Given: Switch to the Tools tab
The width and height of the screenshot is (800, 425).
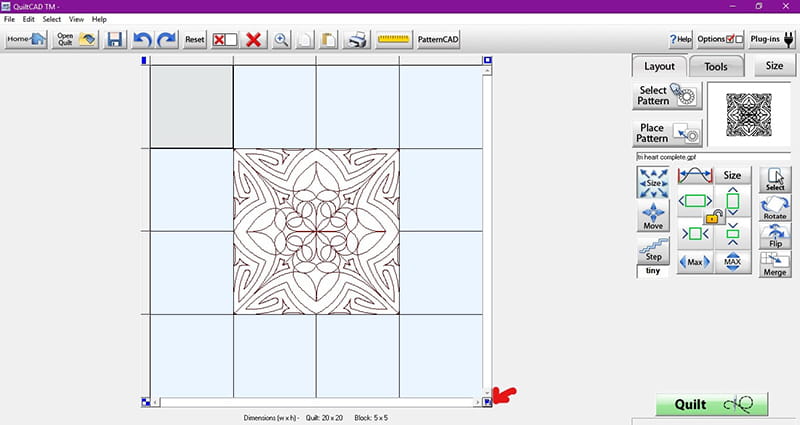Looking at the screenshot, I should click(715, 66).
